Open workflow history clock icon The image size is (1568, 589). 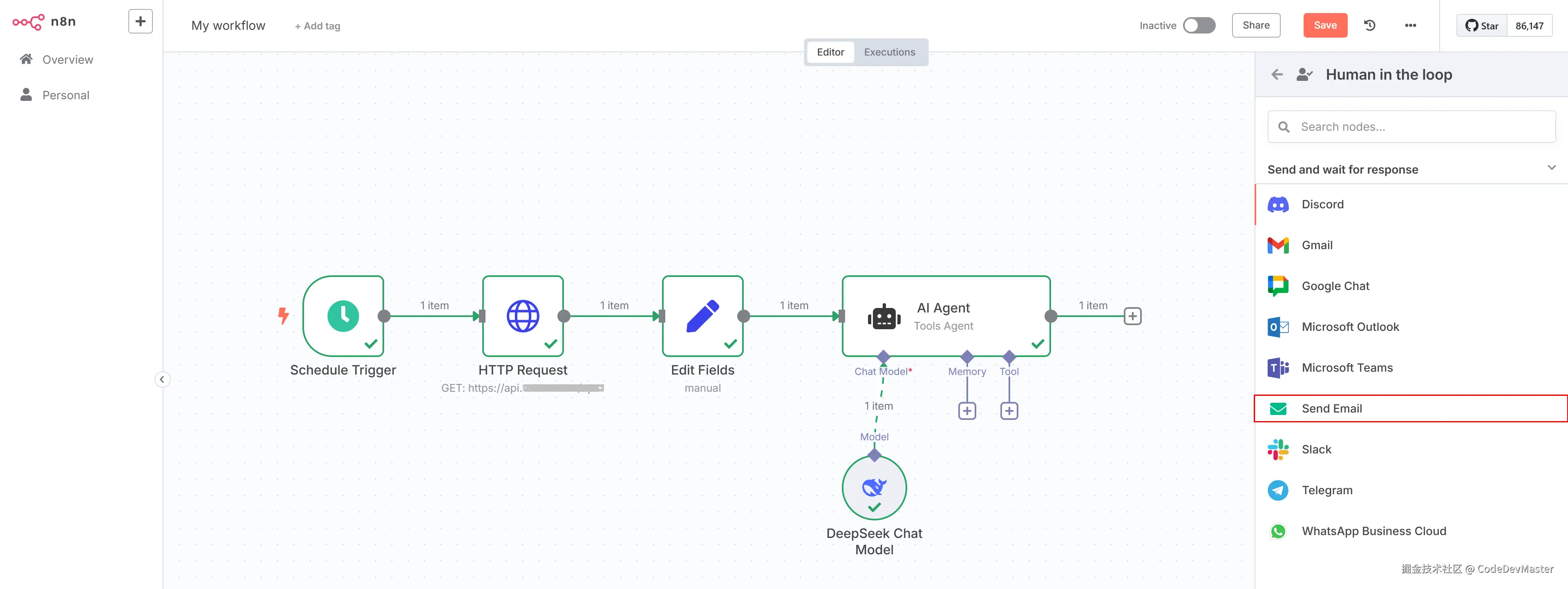coord(1369,26)
